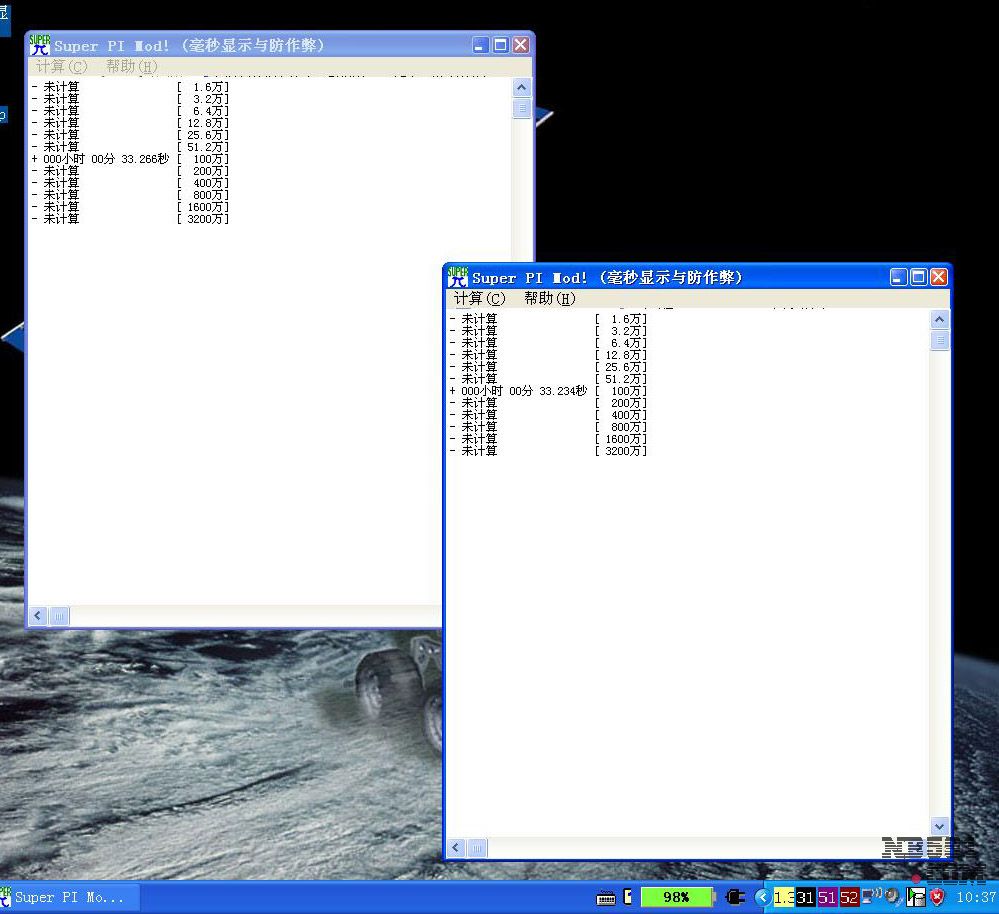Click Super PI Mo... taskbar button
This screenshot has width=999, height=914.
tap(69, 897)
